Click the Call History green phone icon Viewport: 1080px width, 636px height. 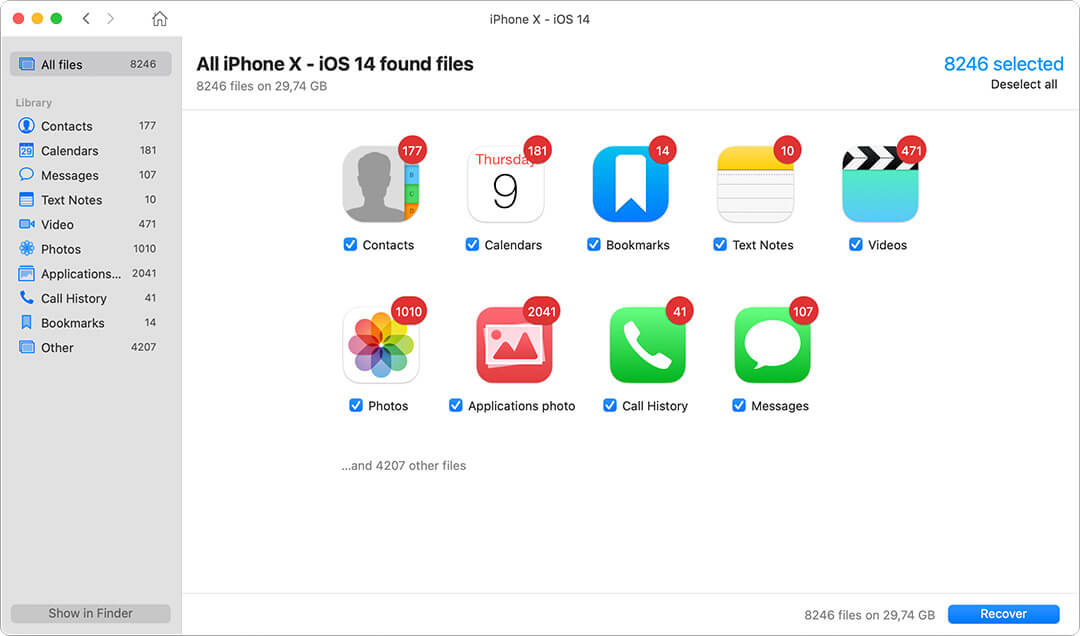(x=647, y=345)
